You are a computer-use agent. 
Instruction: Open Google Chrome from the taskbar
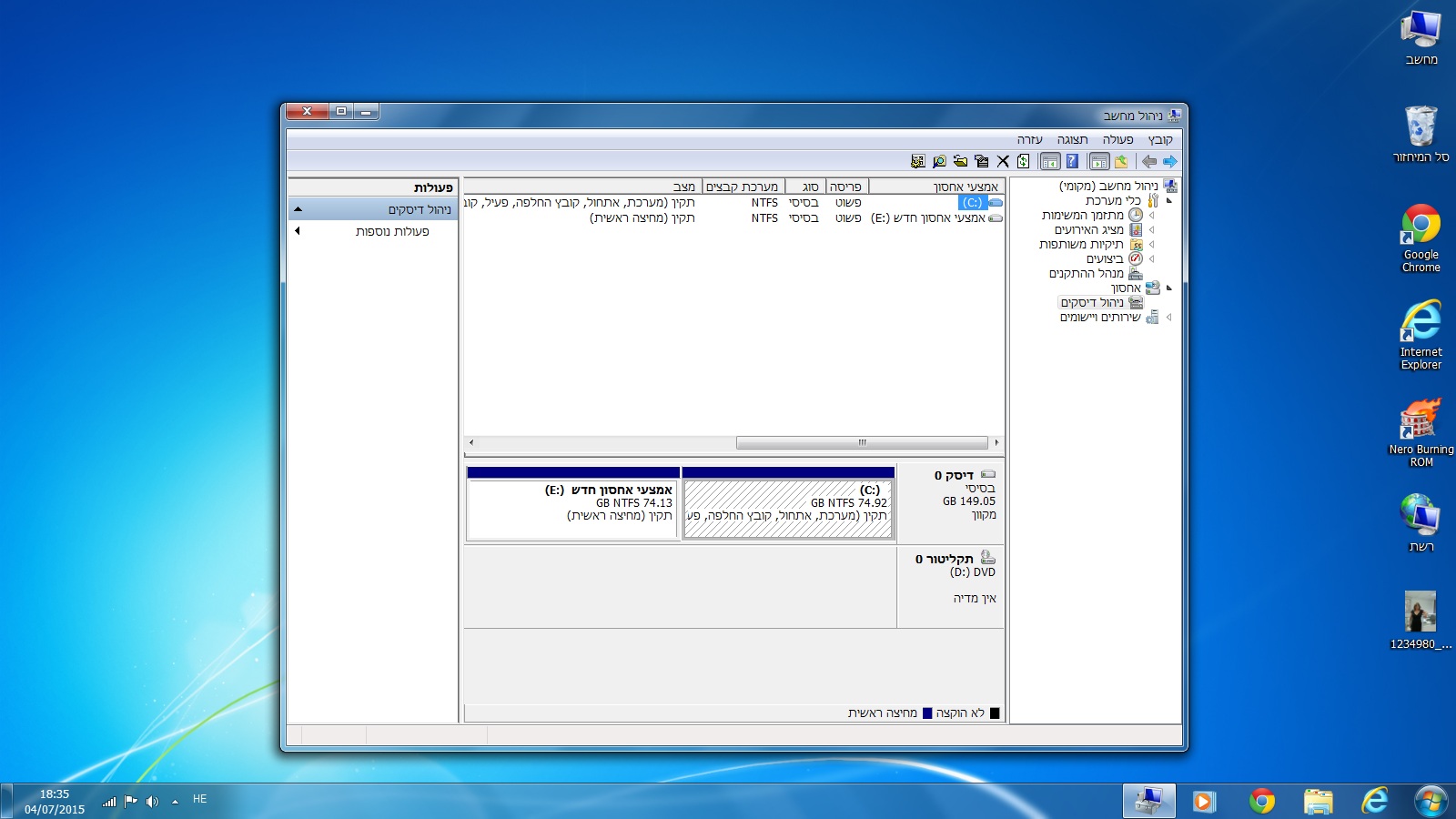click(1261, 801)
